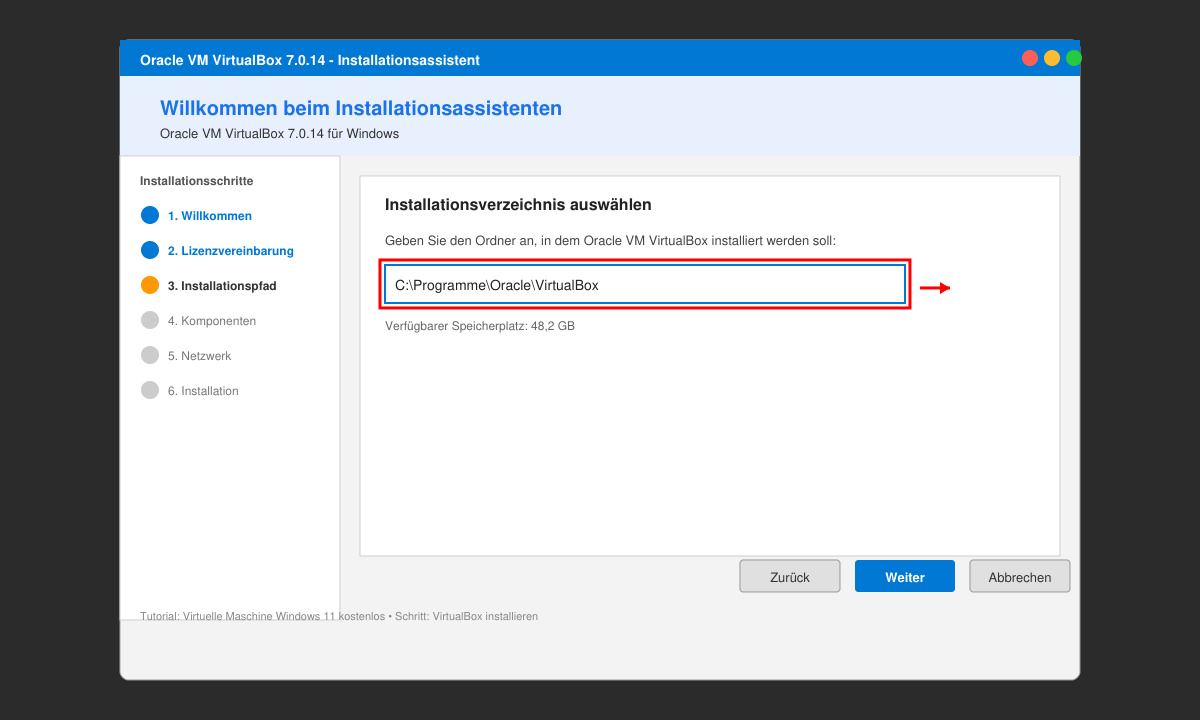Open step 2. Lizenzvereinbarung
Viewport: 1200px width, 720px height.
click(x=231, y=251)
